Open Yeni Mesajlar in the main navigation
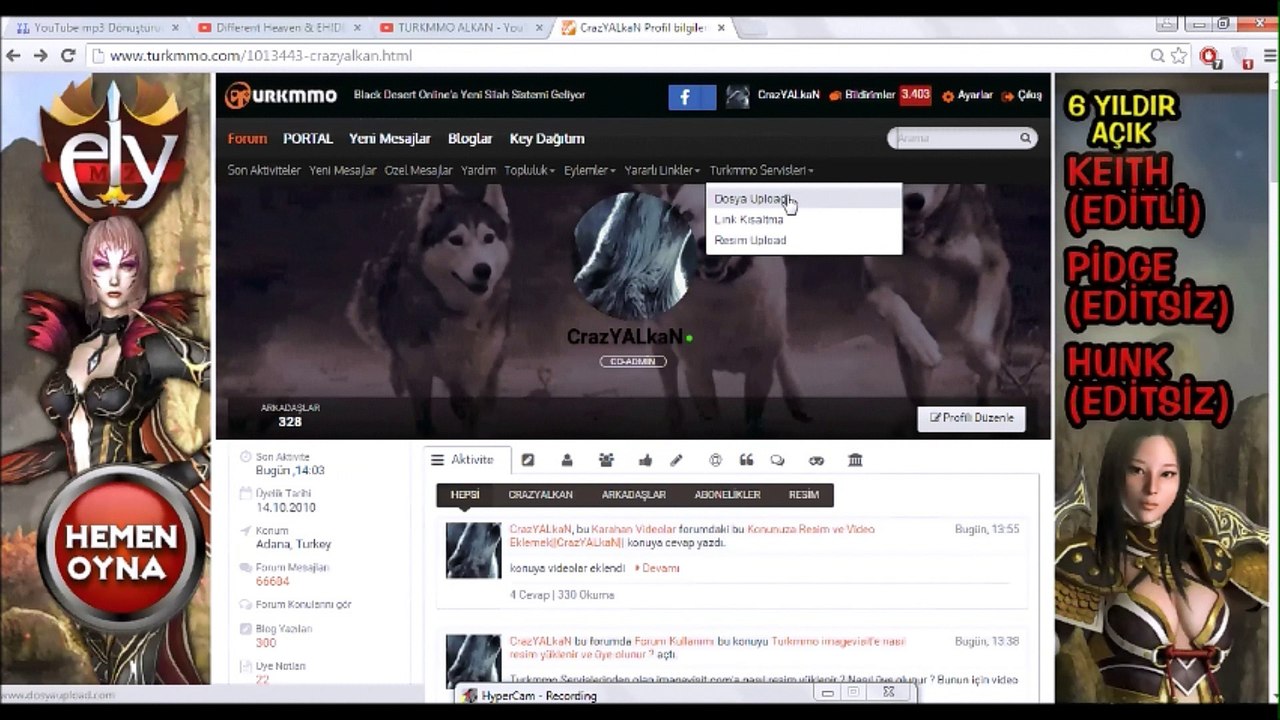This screenshot has height=720, width=1280. pos(390,139)
